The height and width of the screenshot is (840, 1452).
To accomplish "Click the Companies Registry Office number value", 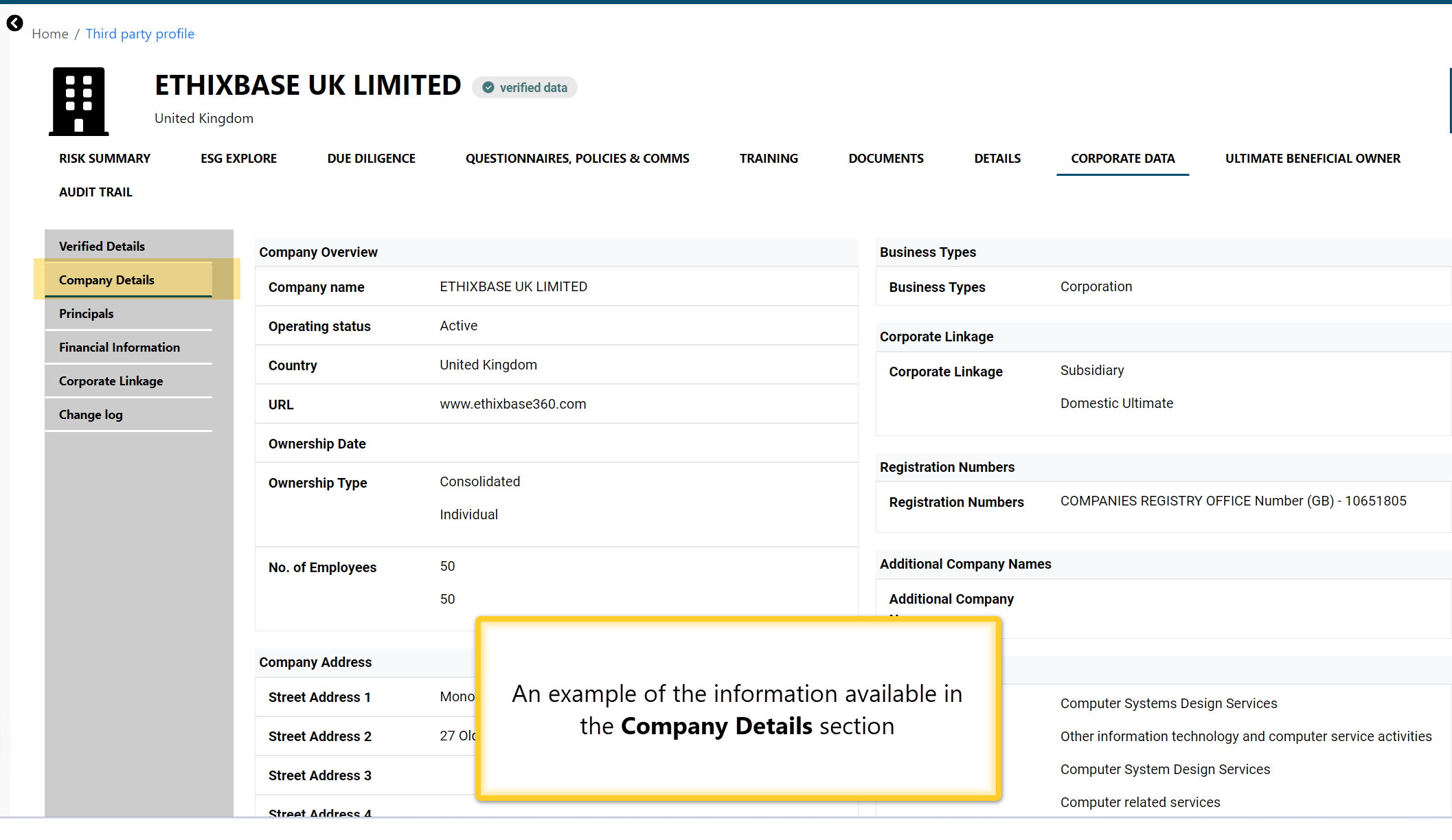I will pos(1234,501).
